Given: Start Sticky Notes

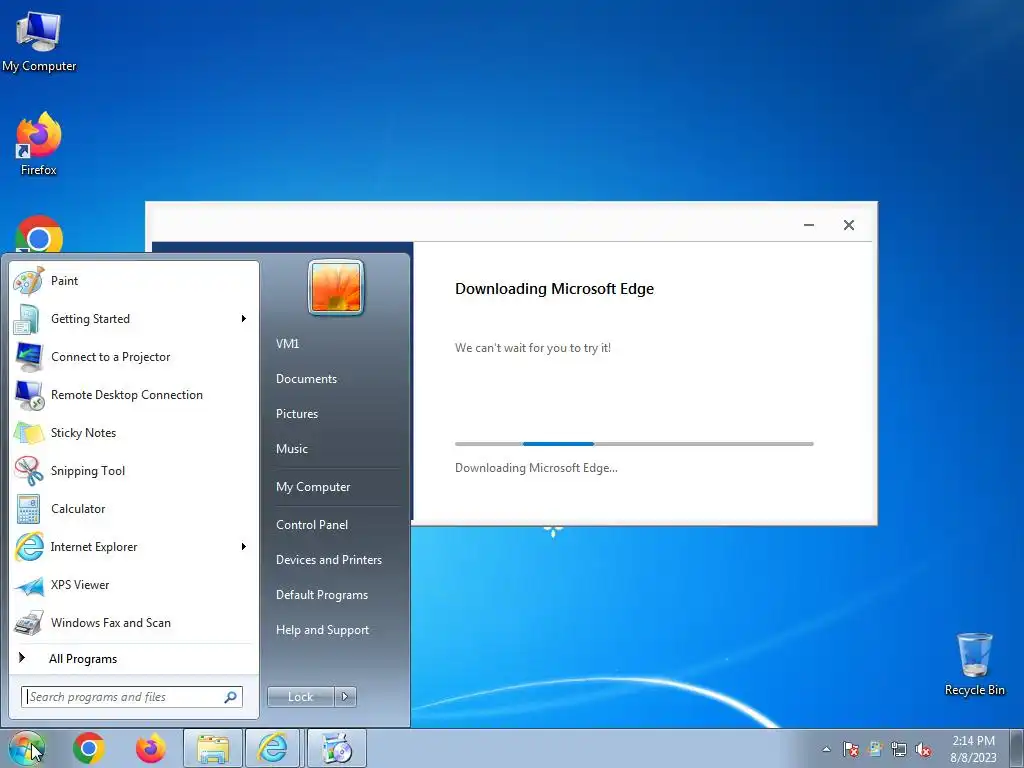Looking at the screenshot, I should click(x=134, y=432).
